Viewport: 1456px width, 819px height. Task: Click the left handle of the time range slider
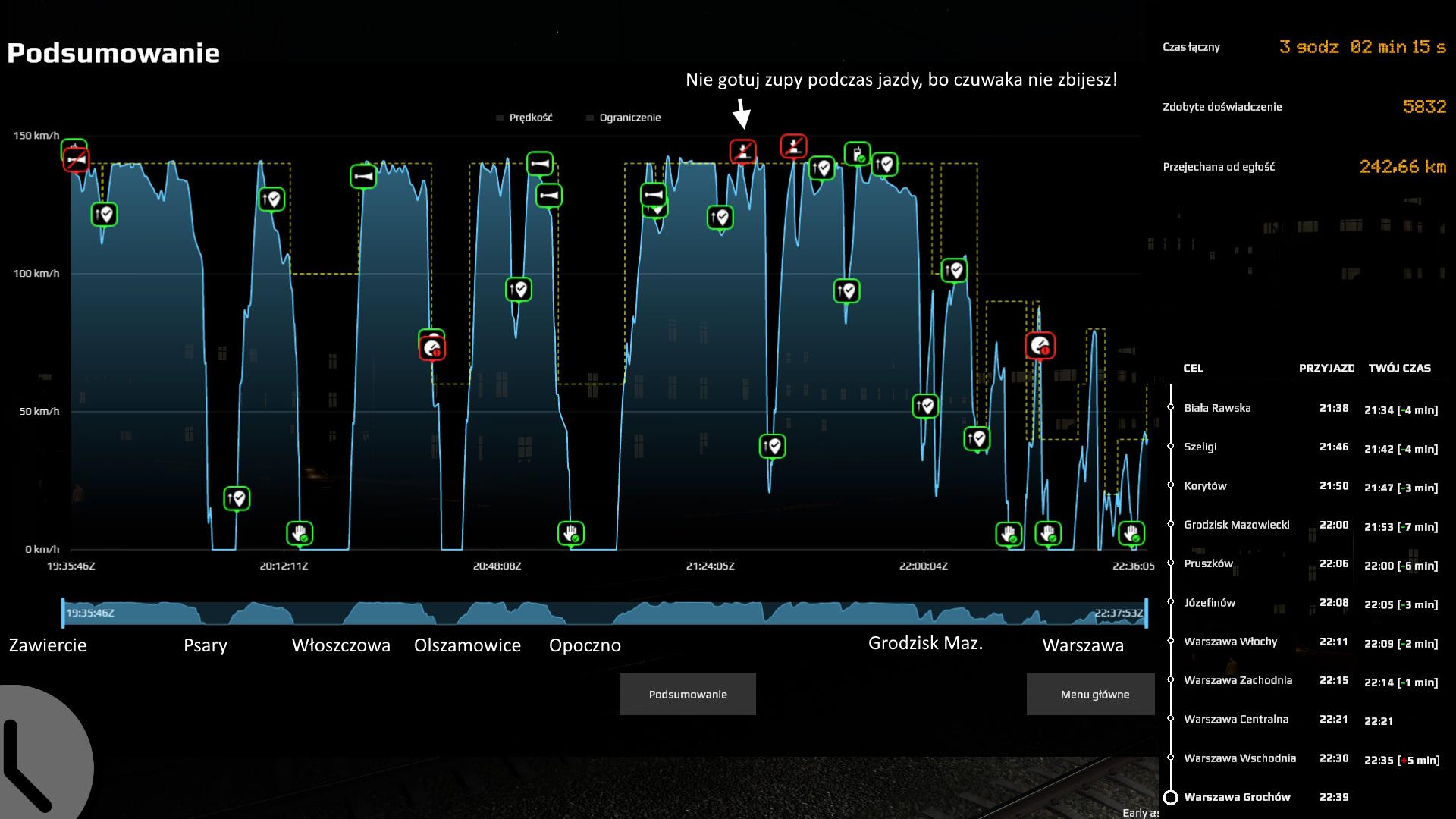click(63, 613)
